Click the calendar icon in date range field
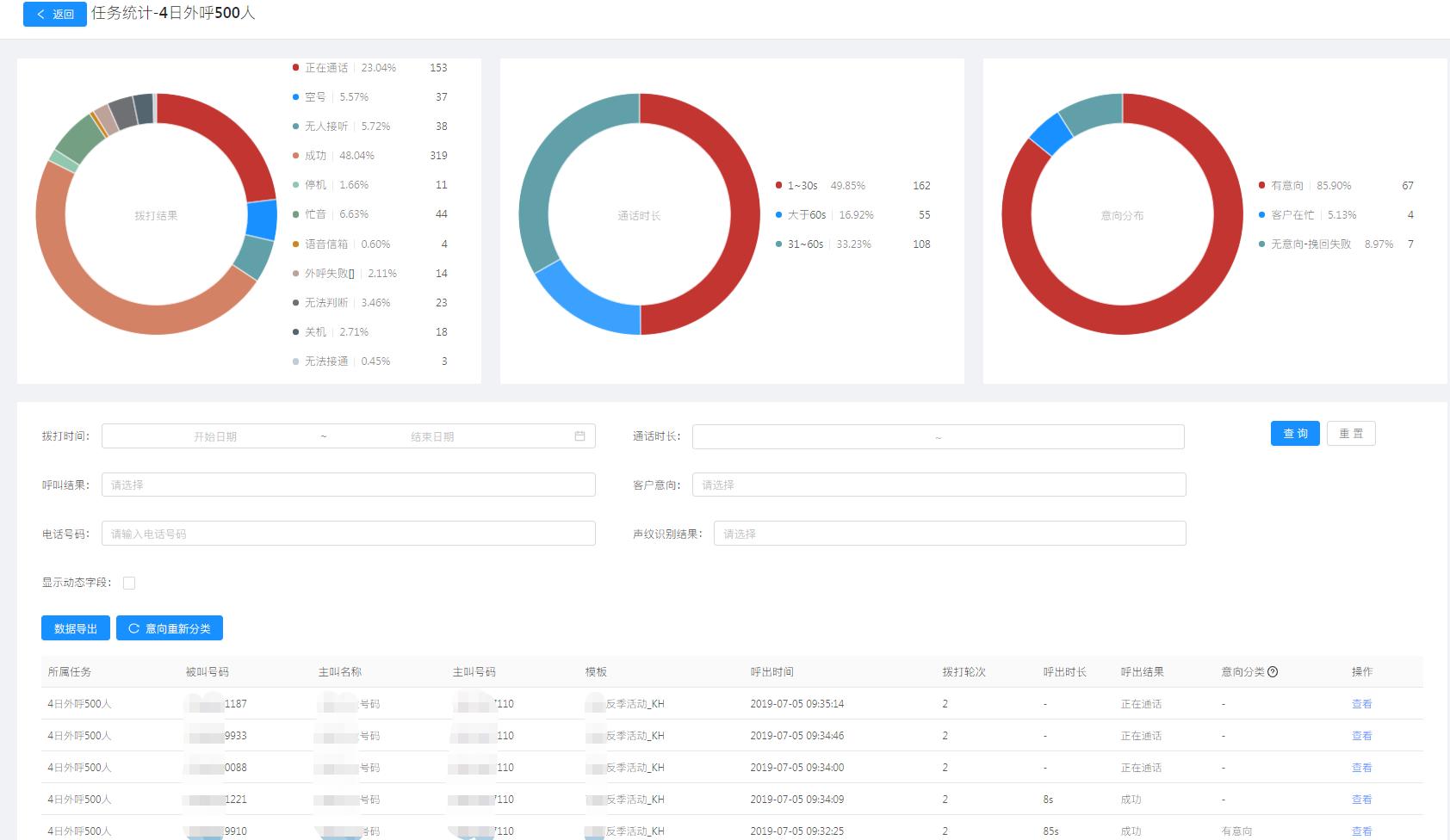 pyautogui.click(x=579, y=436)
